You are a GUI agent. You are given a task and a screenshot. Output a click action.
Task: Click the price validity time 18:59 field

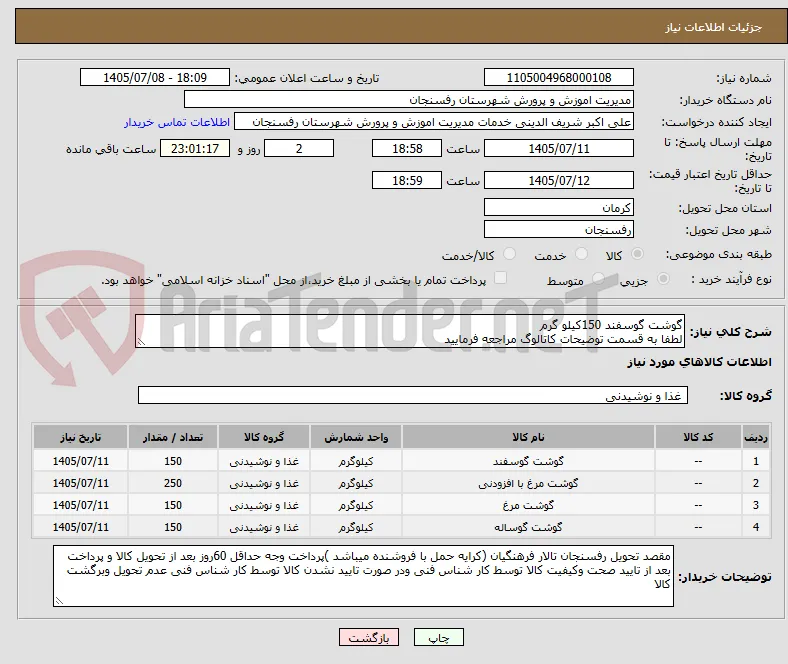pyautogui.click(x=407, y=180)
